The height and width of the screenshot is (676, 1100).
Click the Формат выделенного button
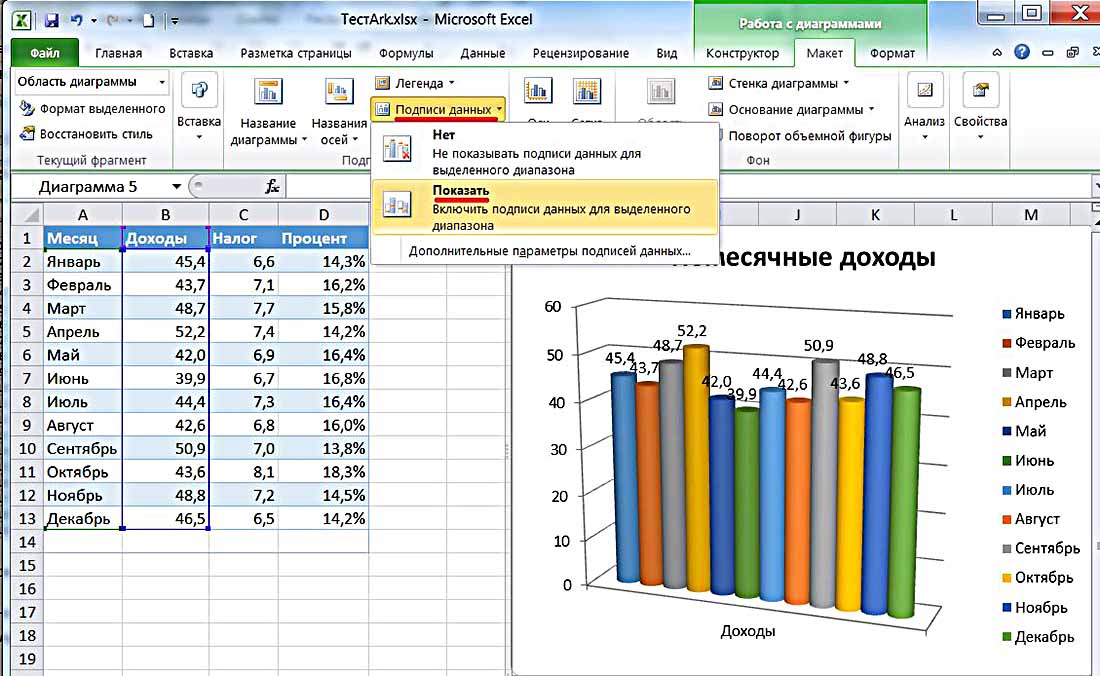[x=92, y=108]
